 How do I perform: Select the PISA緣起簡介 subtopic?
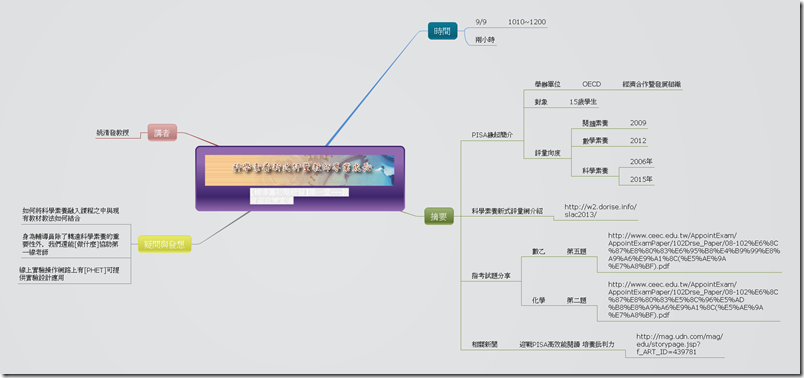click(x=492, y=134)
